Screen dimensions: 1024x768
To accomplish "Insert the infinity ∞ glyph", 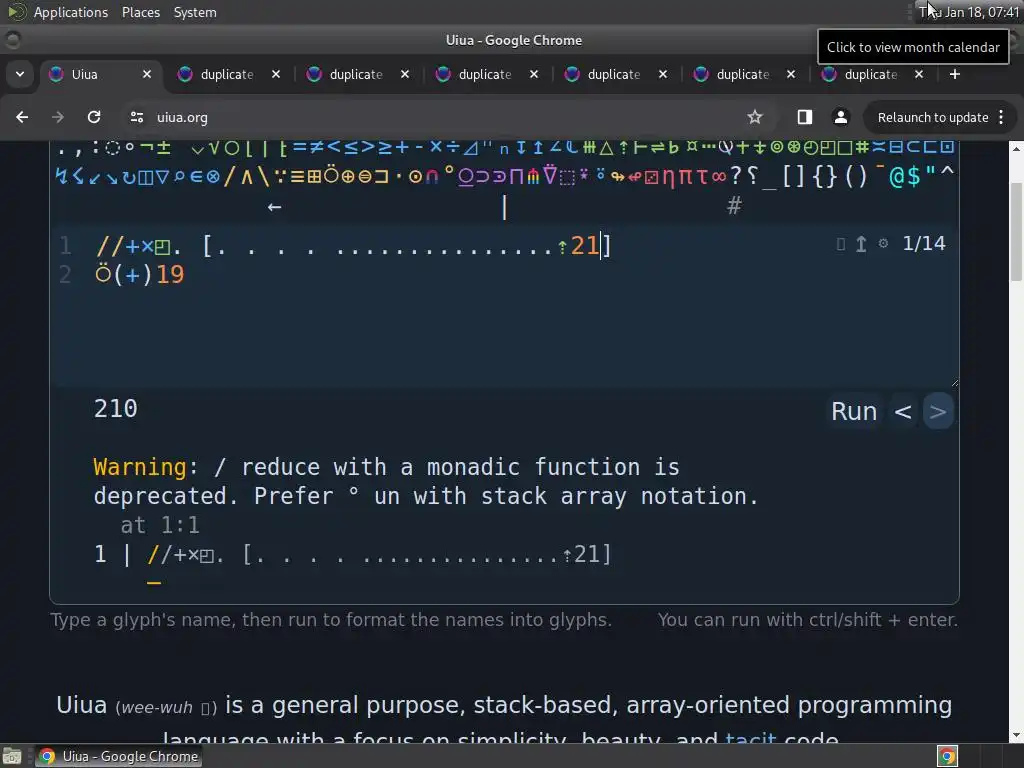I will [x=718, y=176].
